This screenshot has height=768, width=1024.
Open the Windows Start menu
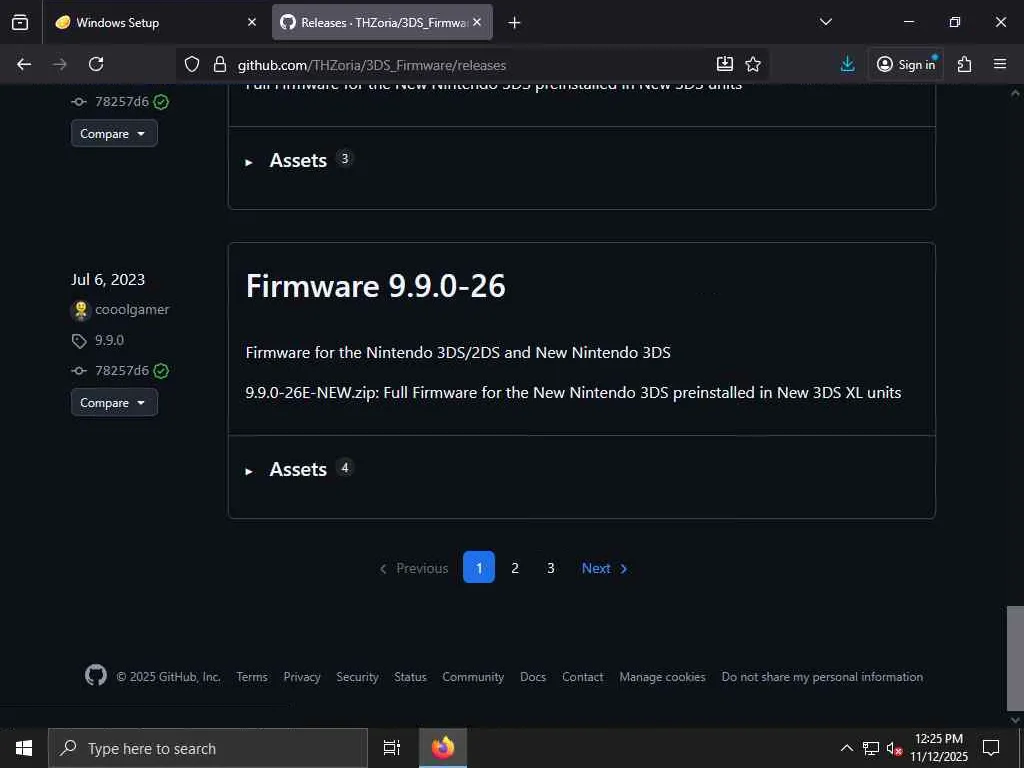24,748
